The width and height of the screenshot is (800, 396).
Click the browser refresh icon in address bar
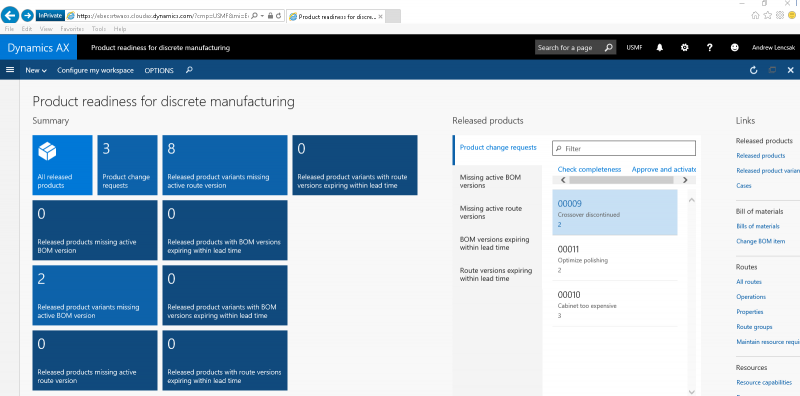point(279,16)
